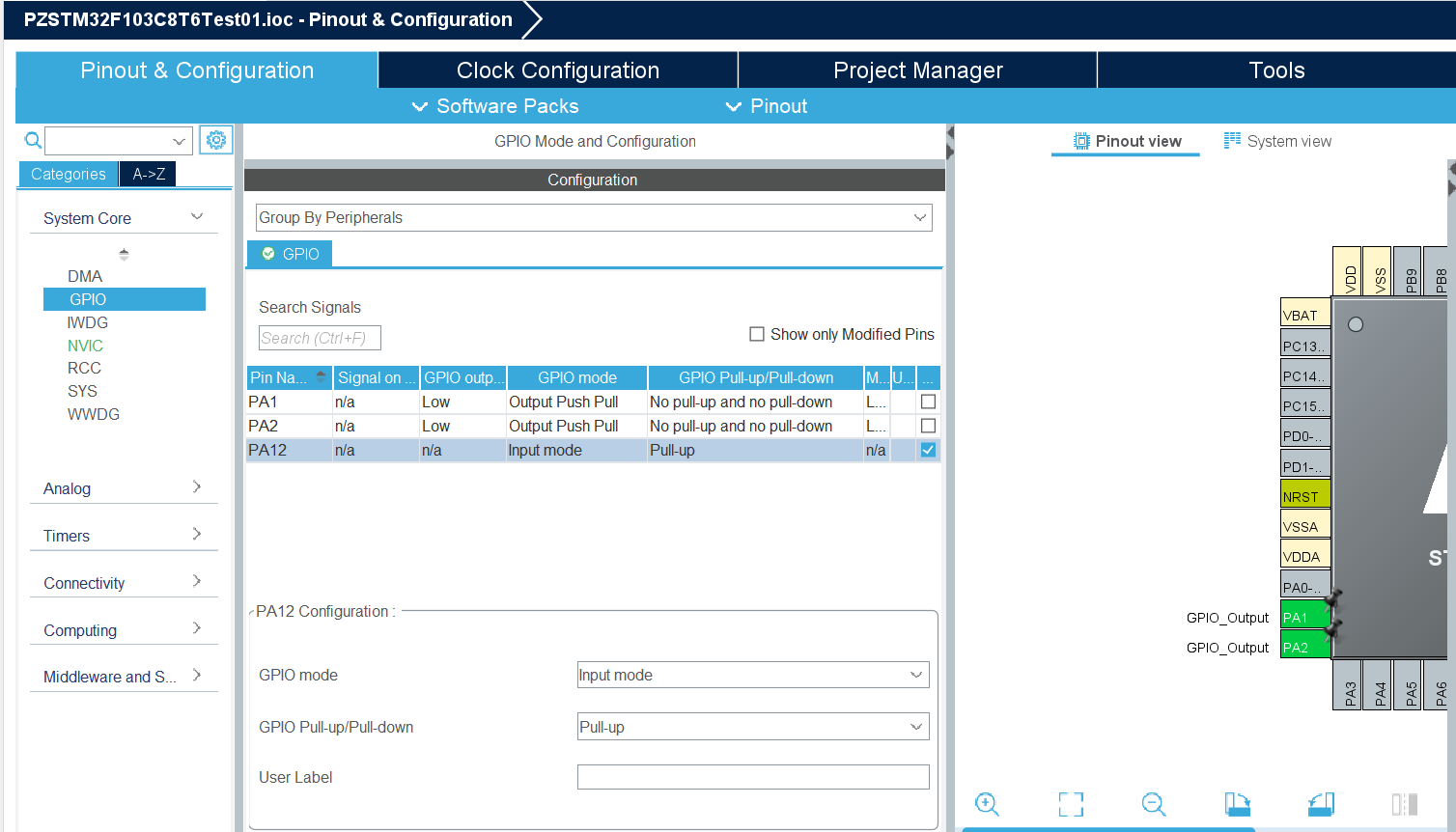Select NVIC in System Core

tap(85, 346)
